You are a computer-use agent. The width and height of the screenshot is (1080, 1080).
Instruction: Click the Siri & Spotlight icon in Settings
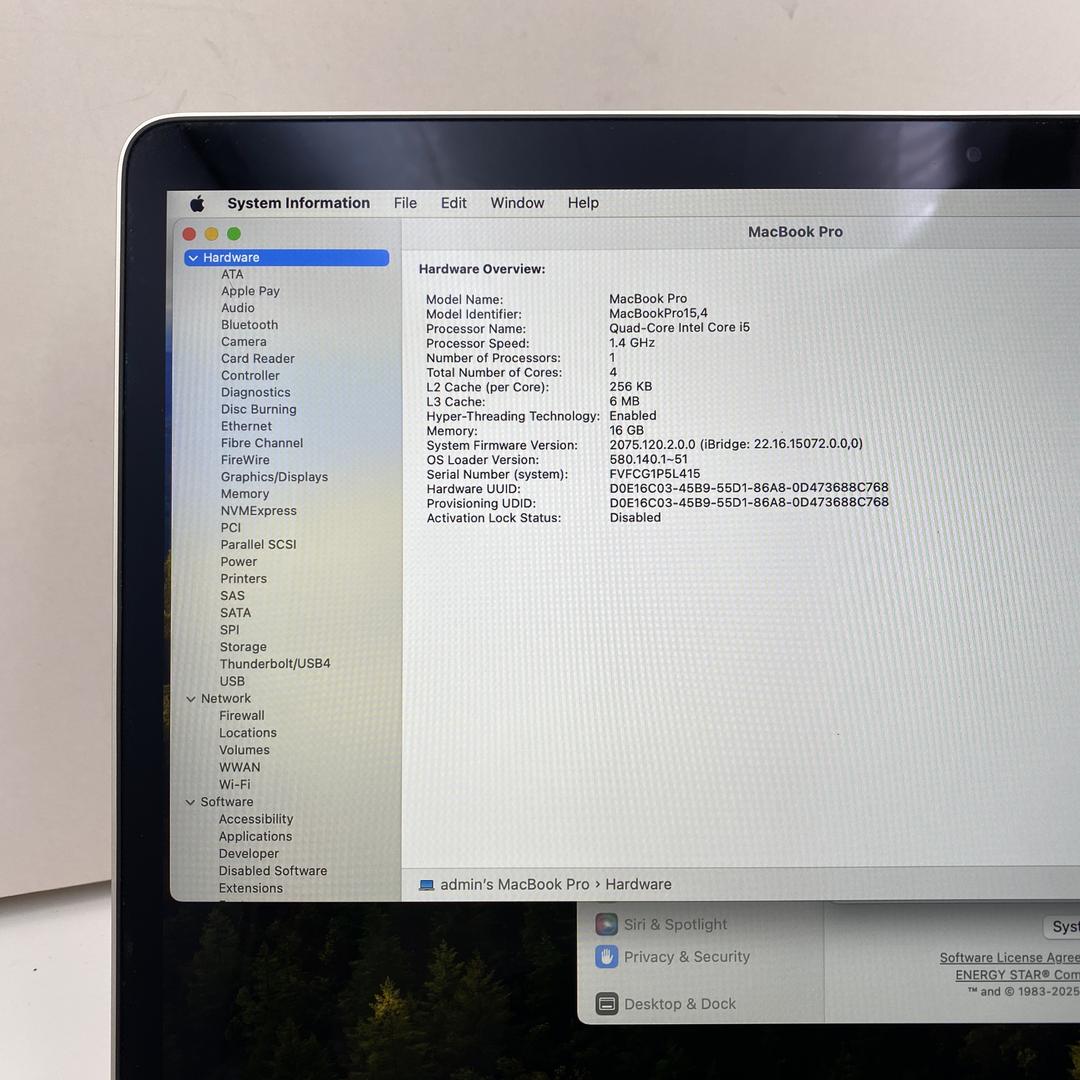(606, 924)
